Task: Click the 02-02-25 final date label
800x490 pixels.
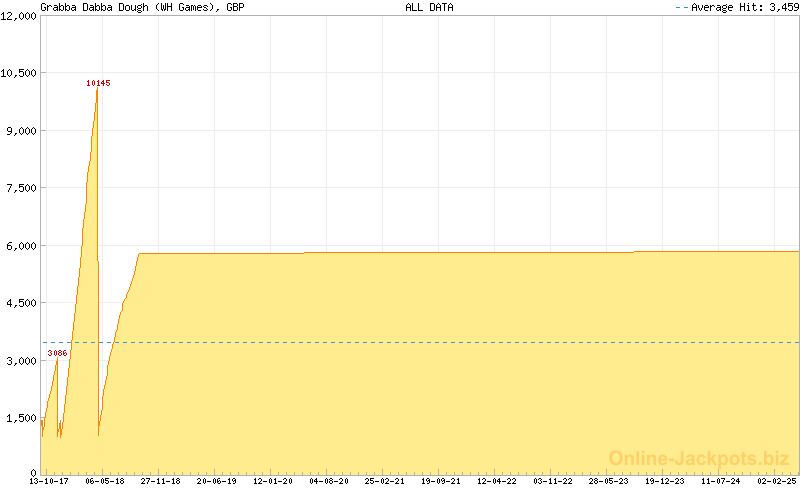Action: tap(777, 481)
